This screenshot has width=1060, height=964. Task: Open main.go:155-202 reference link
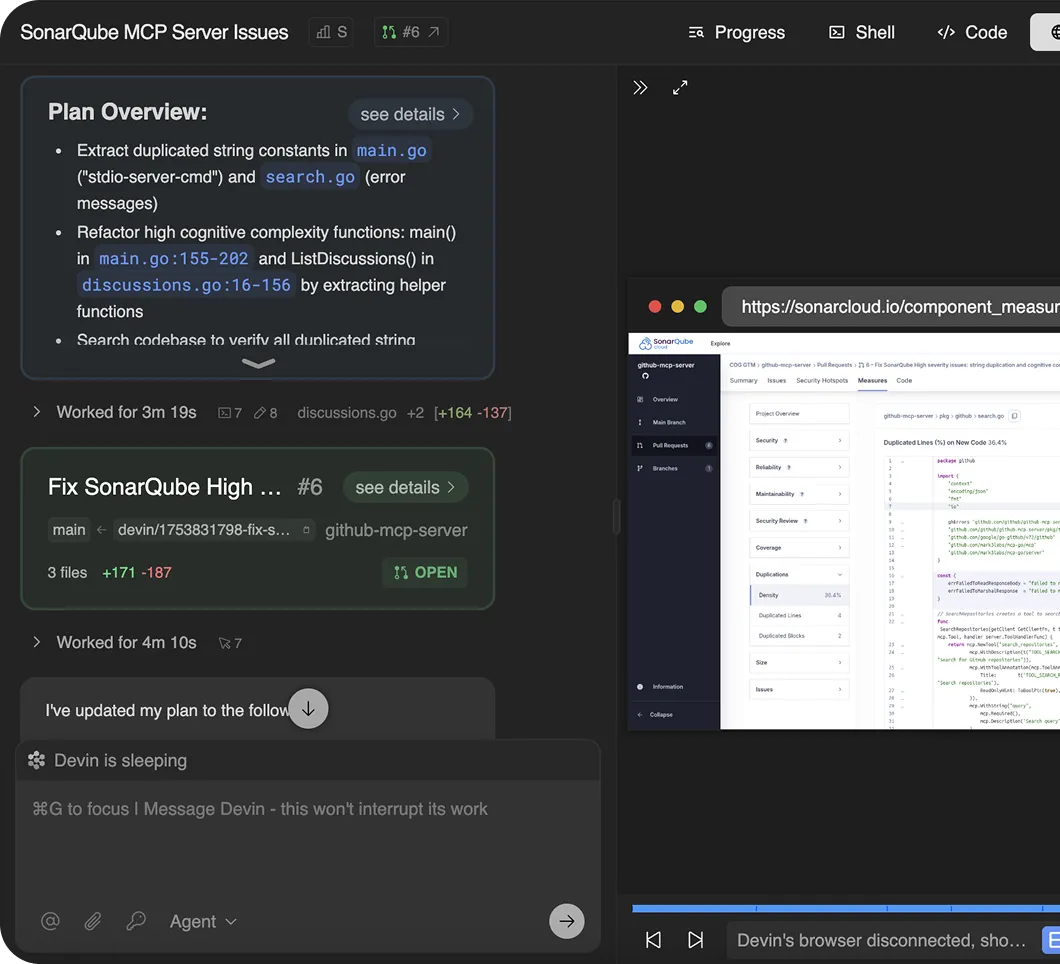pos(173,259)
